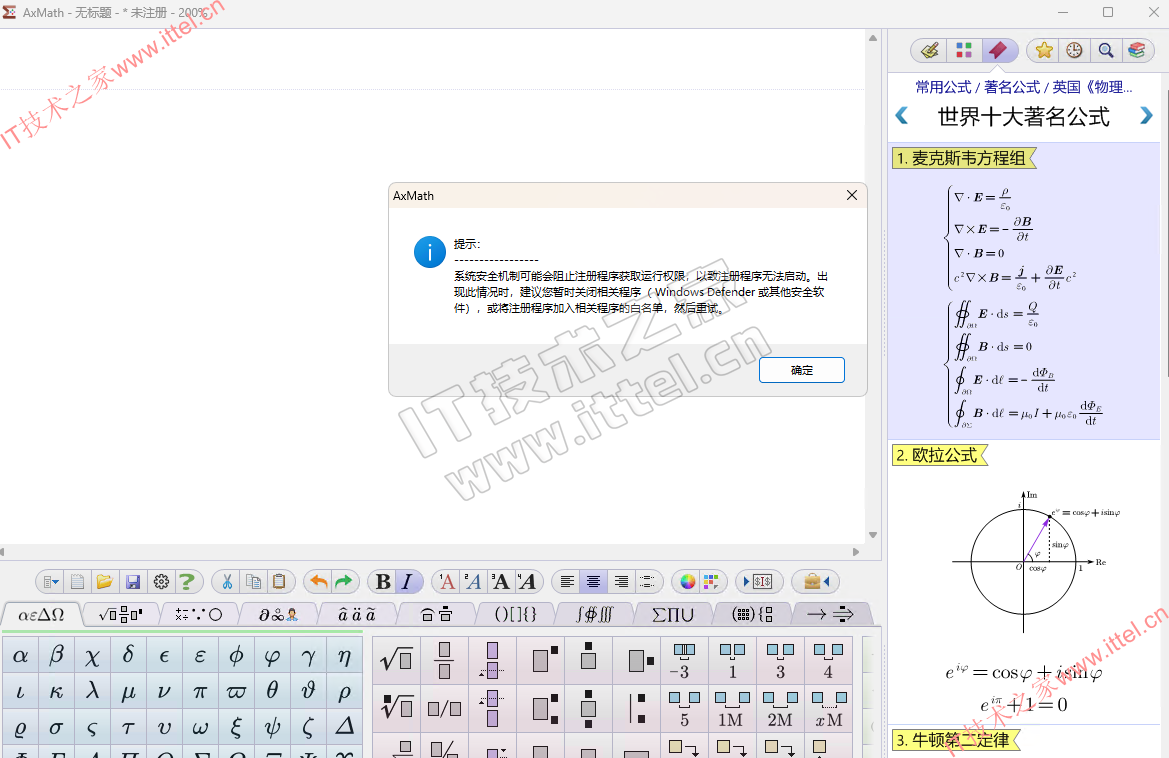Image resolution: width=1169 pixels, height=758 pixels.
Task: Open the star favorites panel
Action: click(1044, 50)
